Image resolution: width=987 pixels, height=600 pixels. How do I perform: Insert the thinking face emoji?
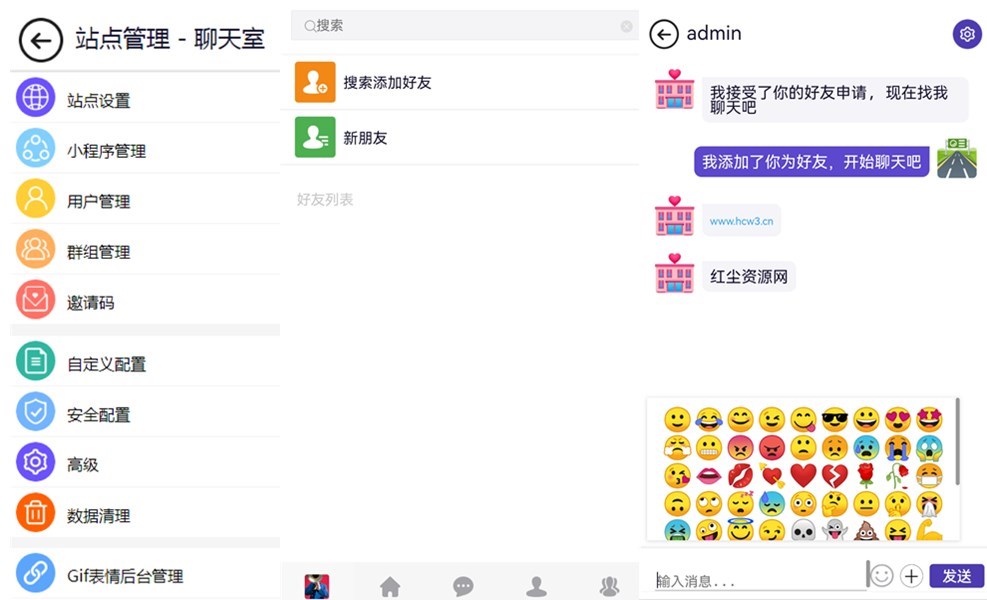point(835,504)
